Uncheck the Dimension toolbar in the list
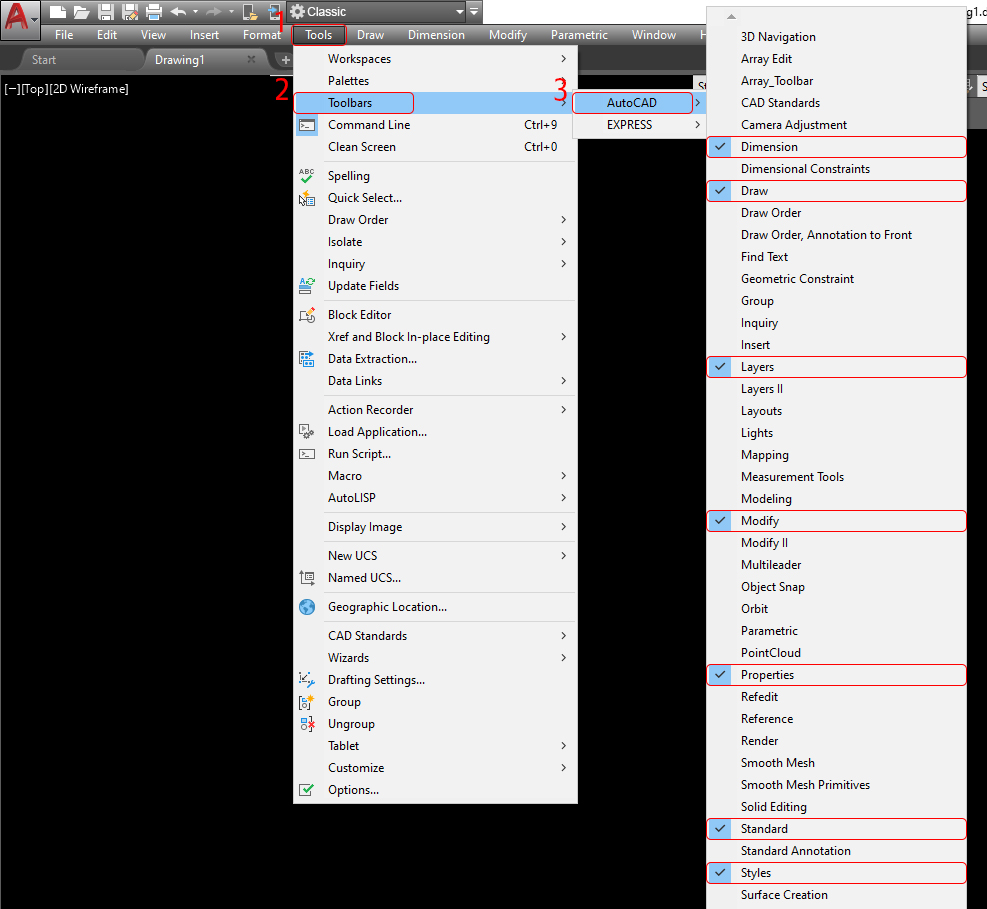The width and height of the screenshot is (987, 909). click(x=836, y=147)
